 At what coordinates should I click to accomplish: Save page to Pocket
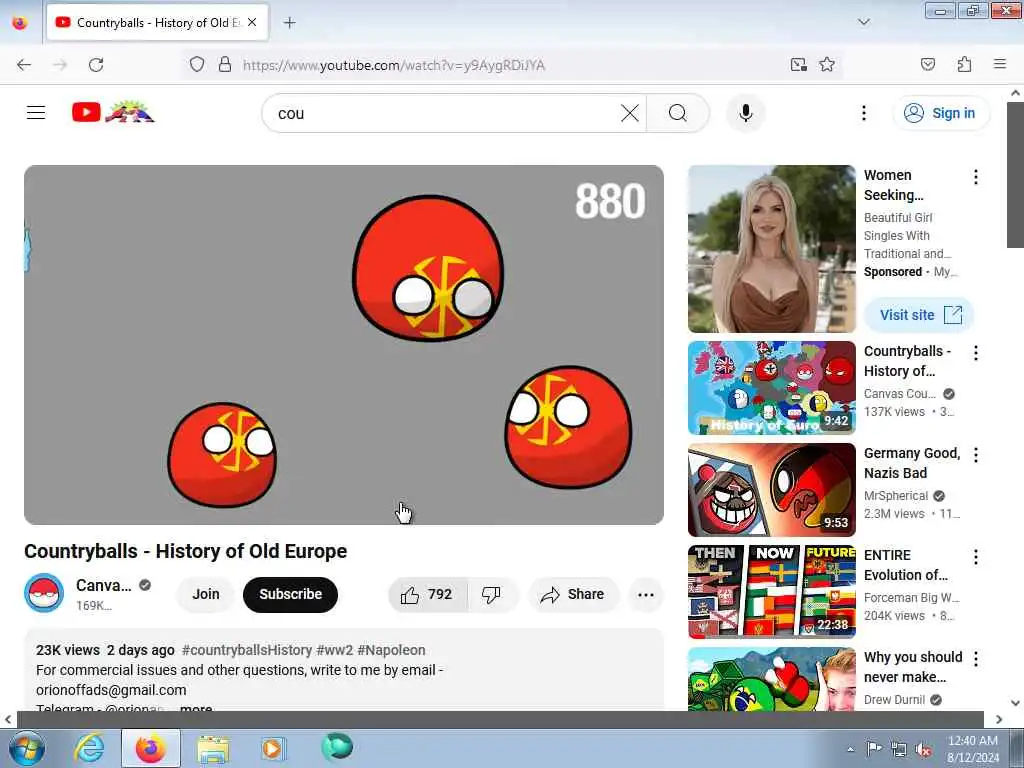(927, 65)
